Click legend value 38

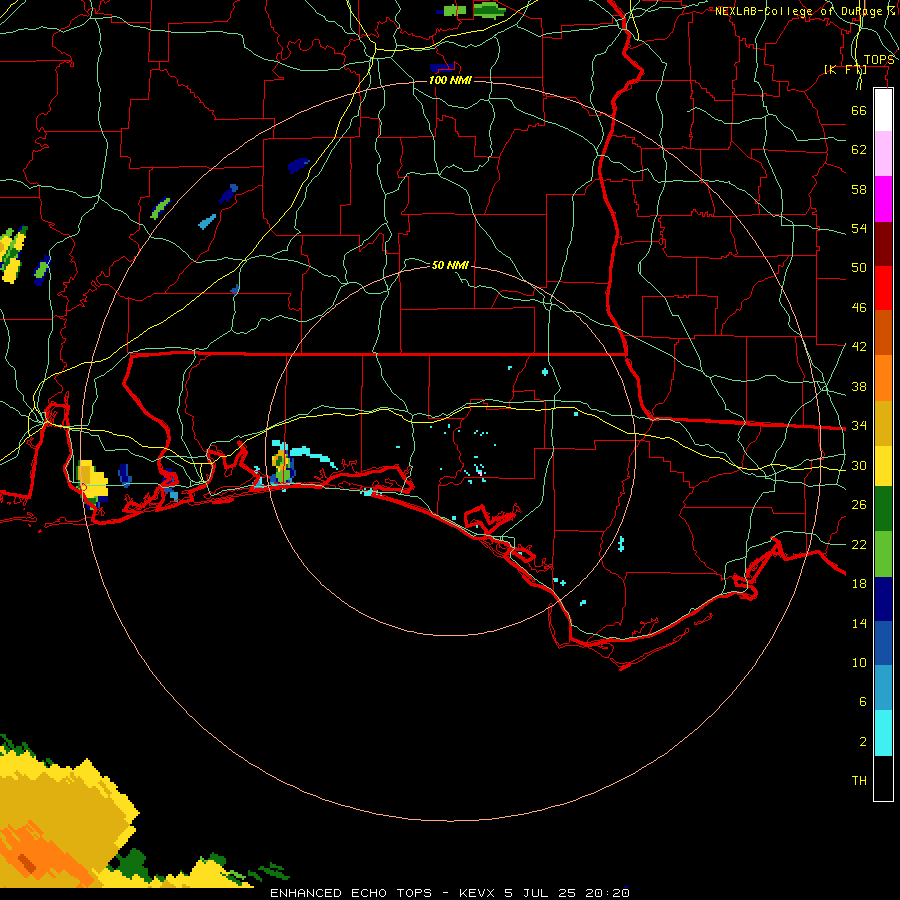coord(859,386)
